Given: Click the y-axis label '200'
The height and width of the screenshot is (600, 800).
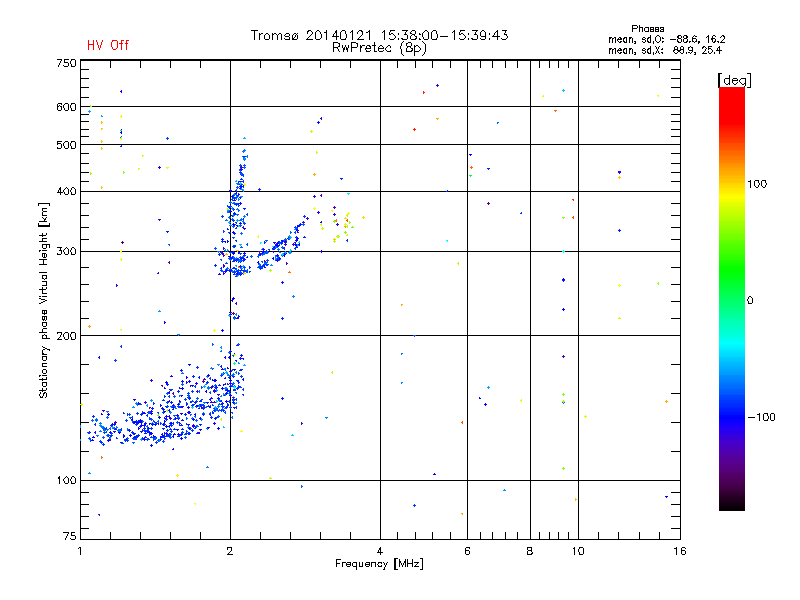Looking at the screenshot, I should coord(66,336).
